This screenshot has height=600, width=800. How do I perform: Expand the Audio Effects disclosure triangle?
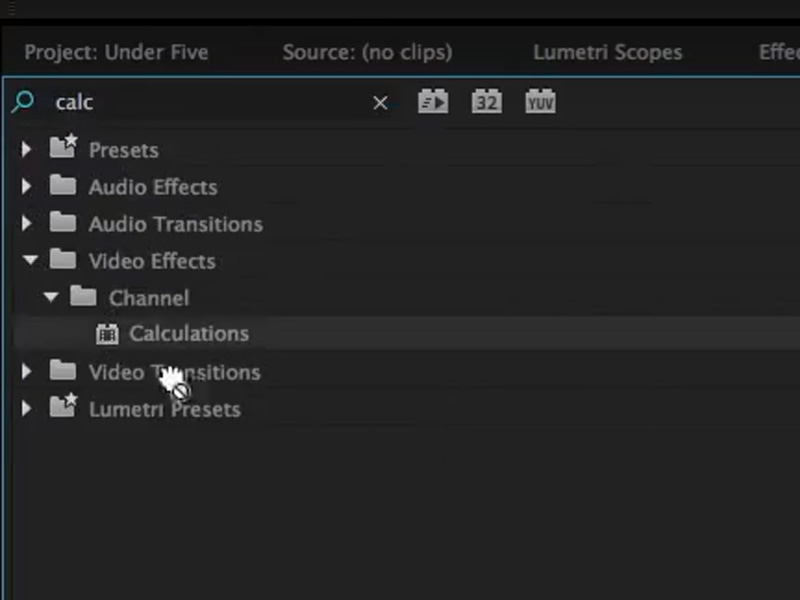(x=26, y=186)
